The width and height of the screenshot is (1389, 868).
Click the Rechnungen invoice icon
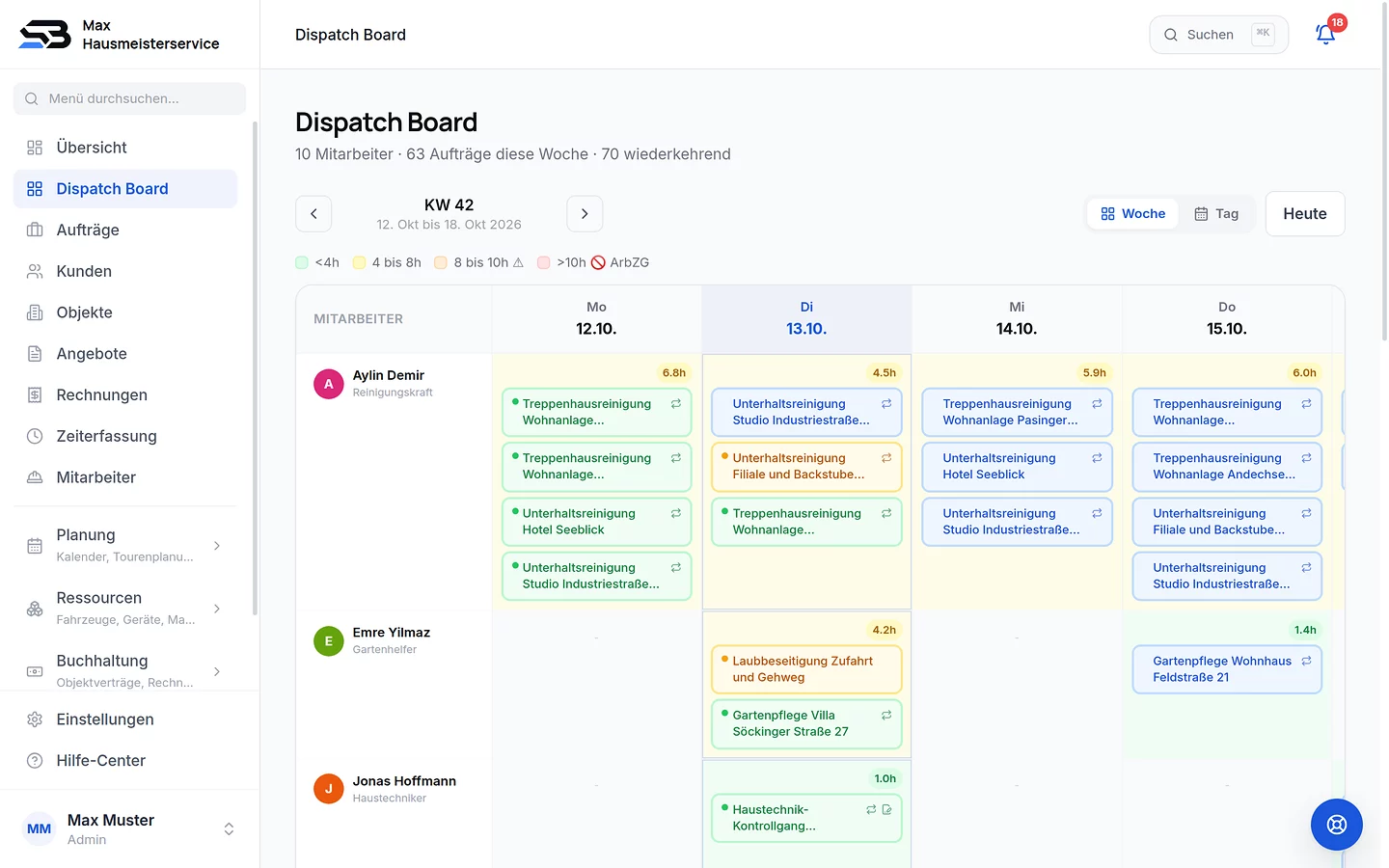click(35, 394)
